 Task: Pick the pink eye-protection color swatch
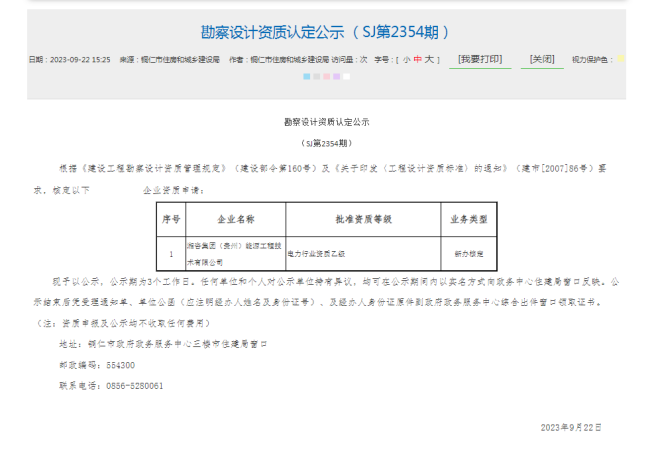point(327,76)
